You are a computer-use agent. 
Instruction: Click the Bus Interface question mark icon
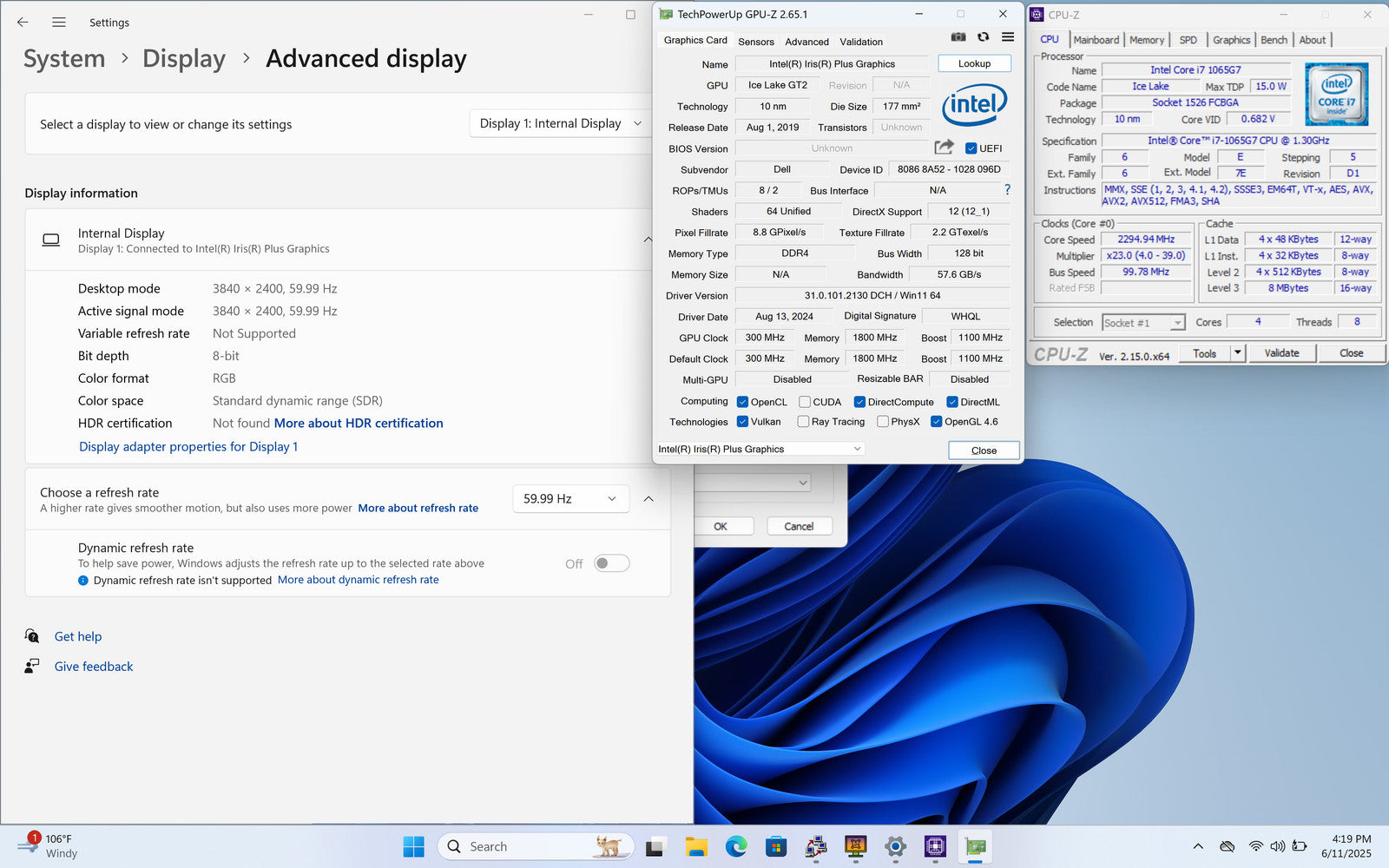[x=1007, y=190]
